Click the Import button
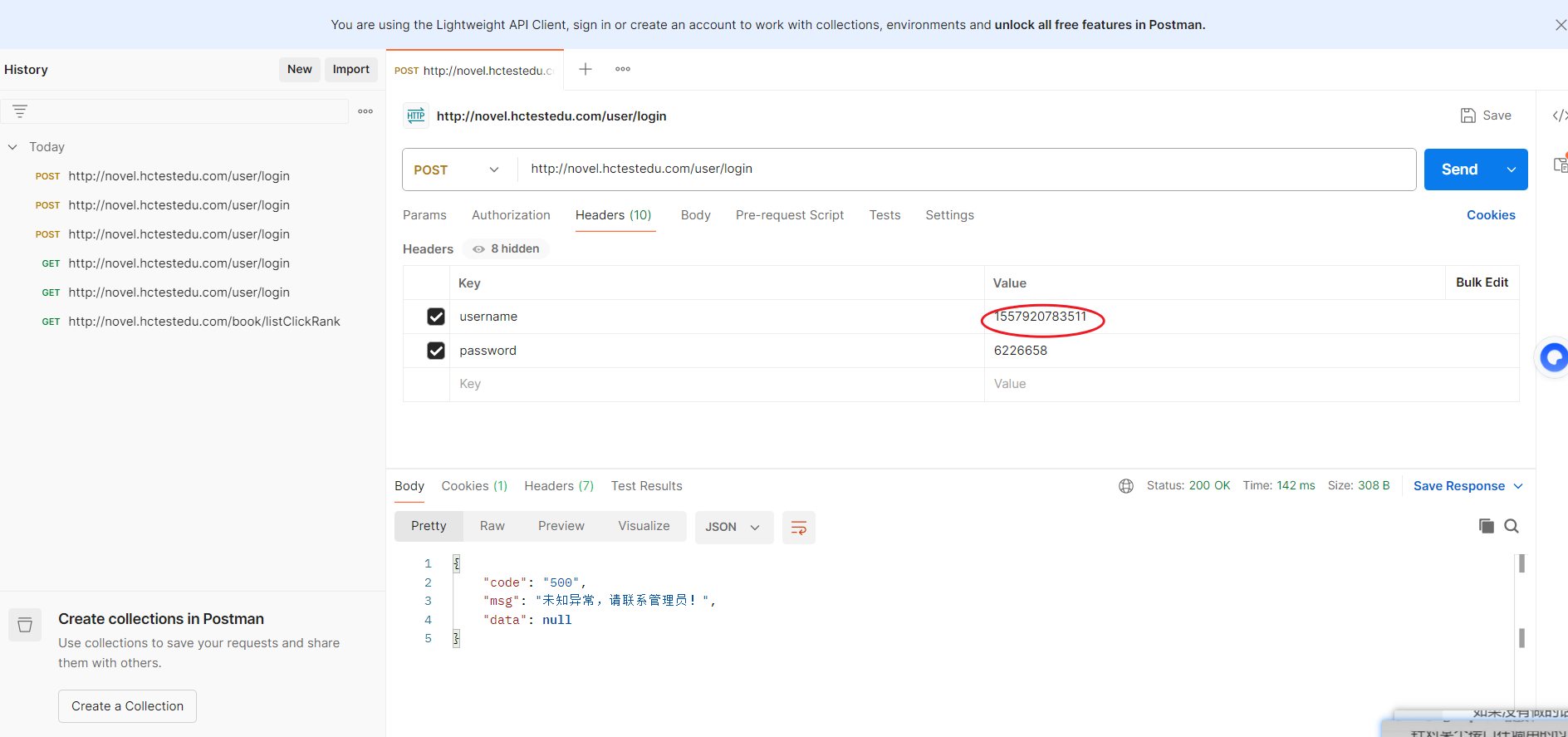The image size is (1568, 737). click(x=351, y=70)
